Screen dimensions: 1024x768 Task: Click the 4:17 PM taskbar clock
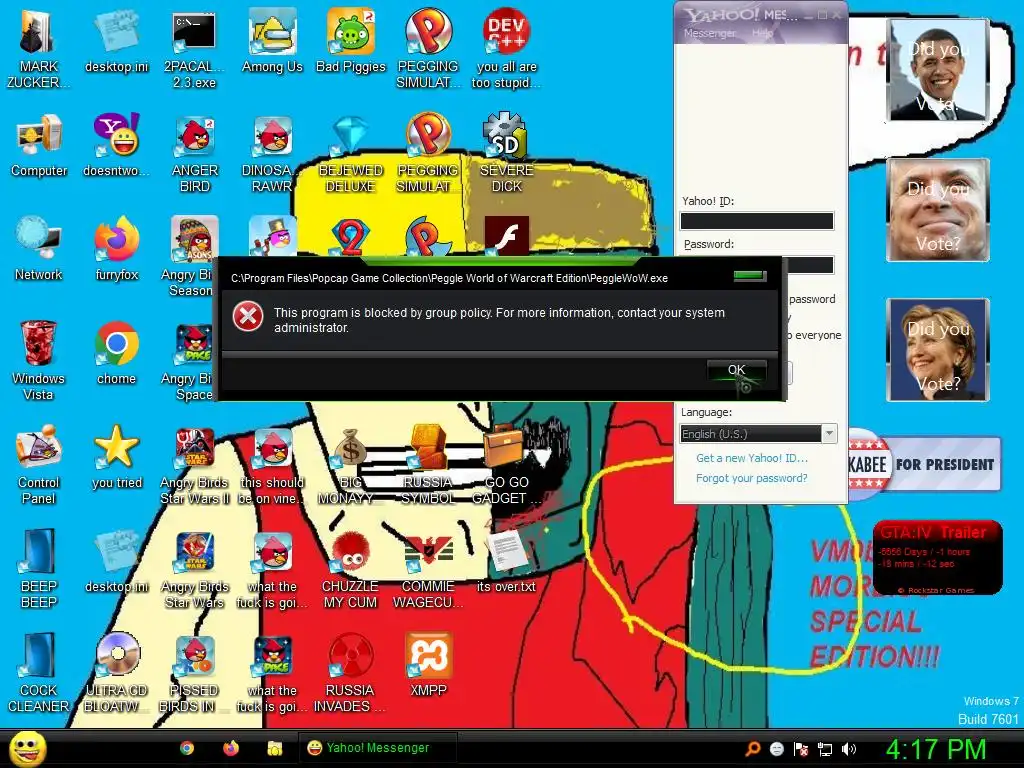(x=935, y=748)
